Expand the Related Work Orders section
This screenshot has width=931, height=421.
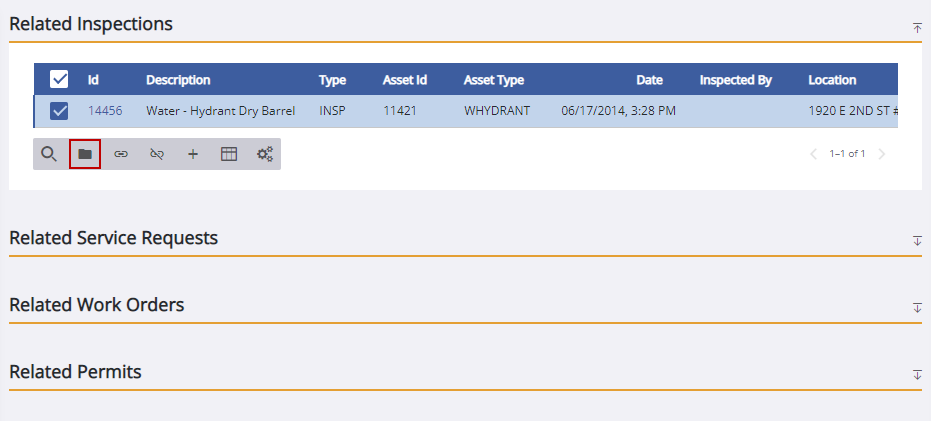coord(917,308)
